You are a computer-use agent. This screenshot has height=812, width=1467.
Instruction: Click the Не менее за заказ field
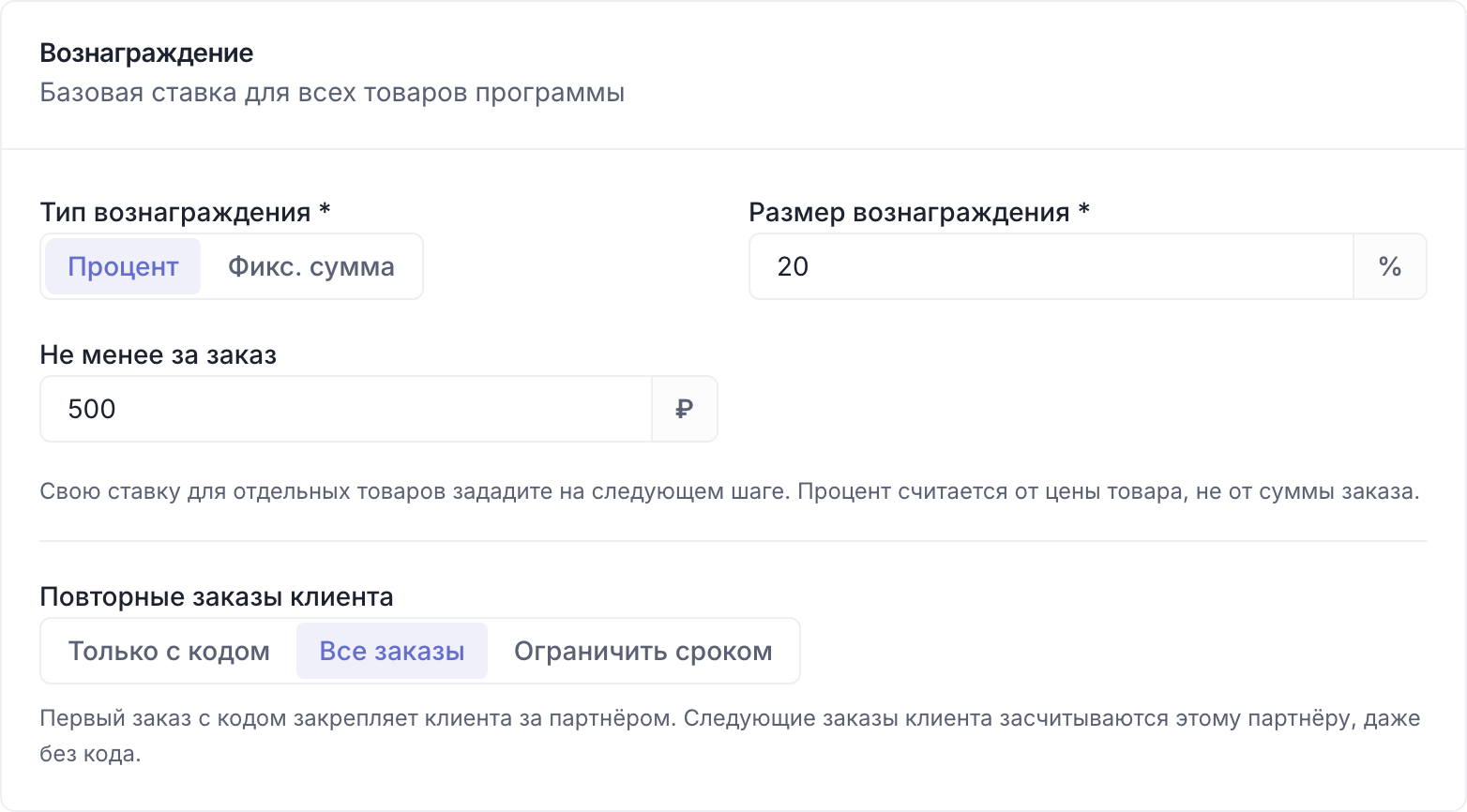coord(346,409)
